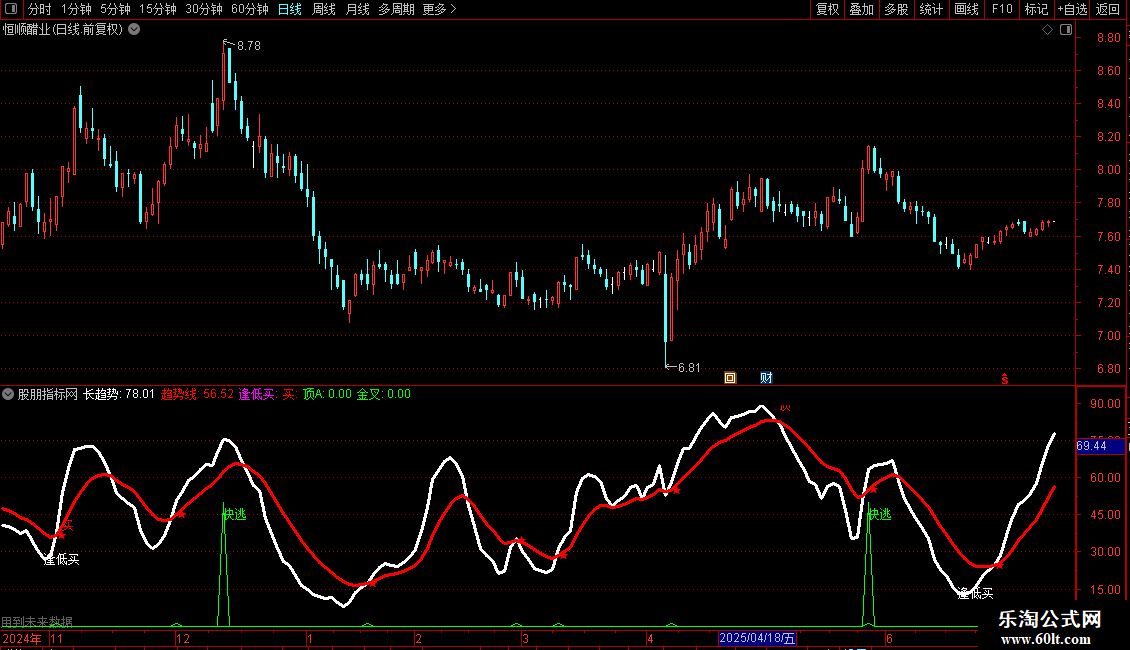Switch to 周线 weekly chart
The height and width of the screenshot is (650, 1130).
pos(324,9)
